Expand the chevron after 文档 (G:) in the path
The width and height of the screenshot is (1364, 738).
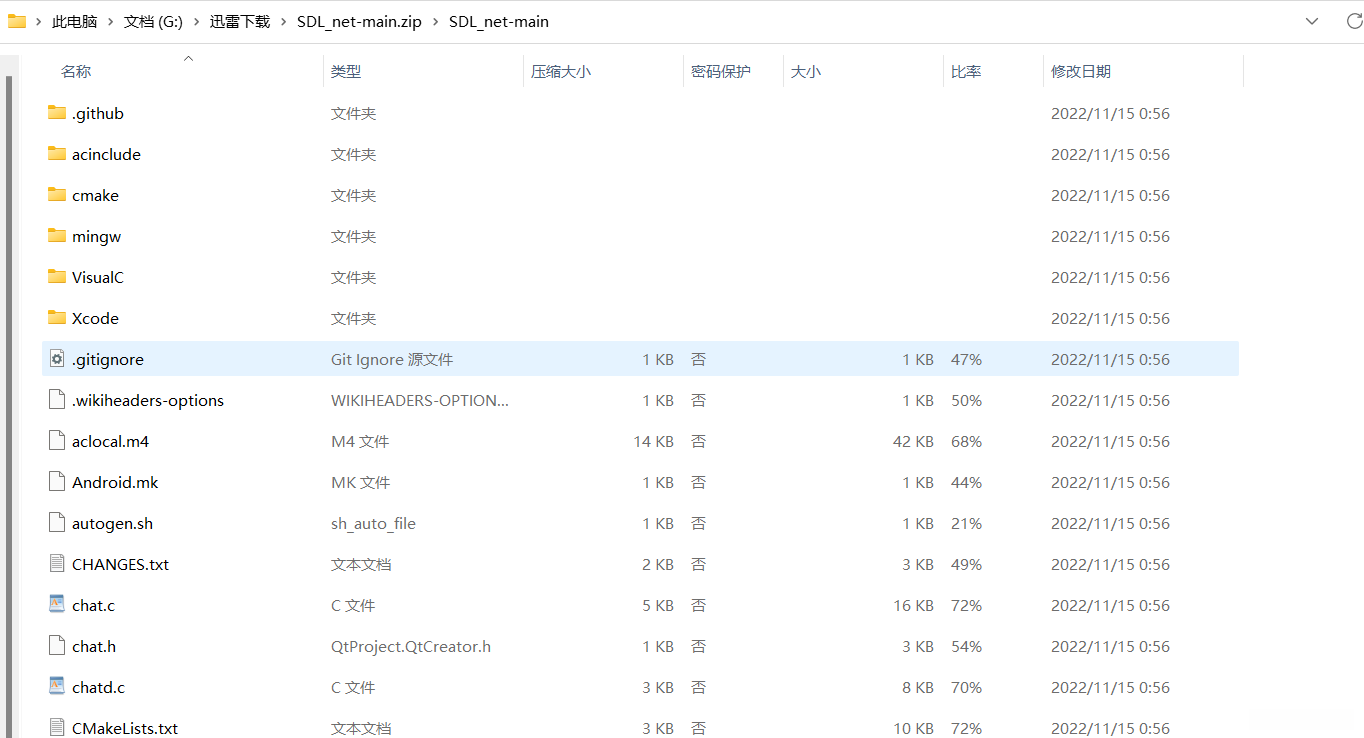point(197,21)
